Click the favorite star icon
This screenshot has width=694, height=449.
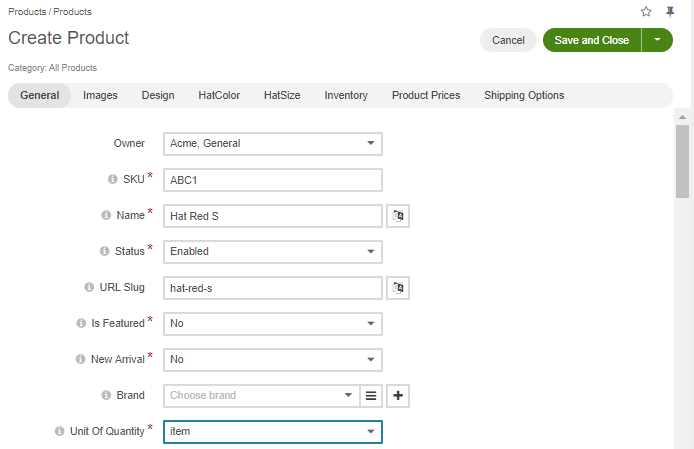tap(646, 12)
